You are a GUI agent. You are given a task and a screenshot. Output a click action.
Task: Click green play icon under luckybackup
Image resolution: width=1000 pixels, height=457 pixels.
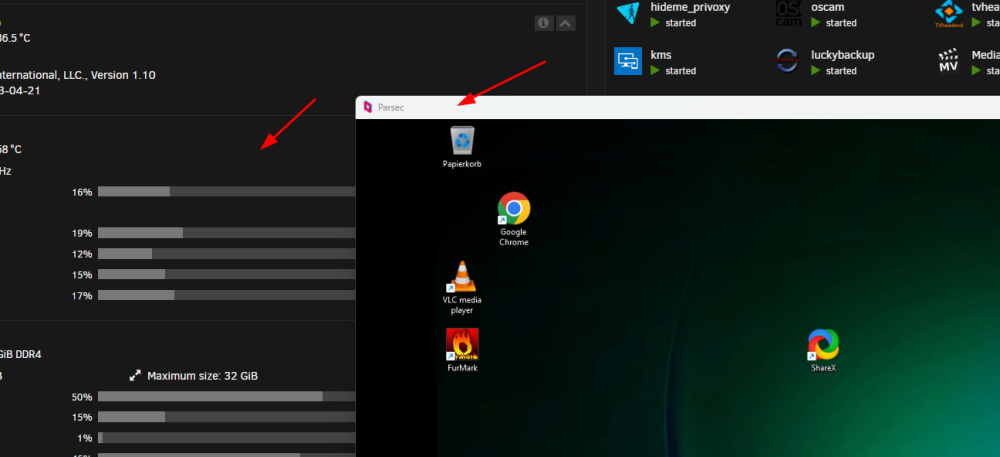tap(816, 70)
